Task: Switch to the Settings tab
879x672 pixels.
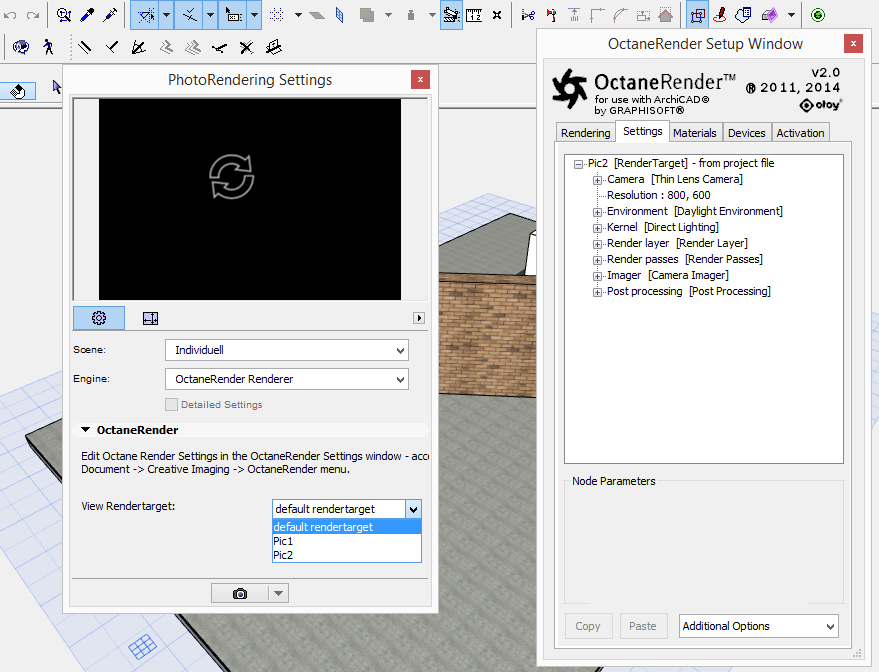Action: point(642,131)
